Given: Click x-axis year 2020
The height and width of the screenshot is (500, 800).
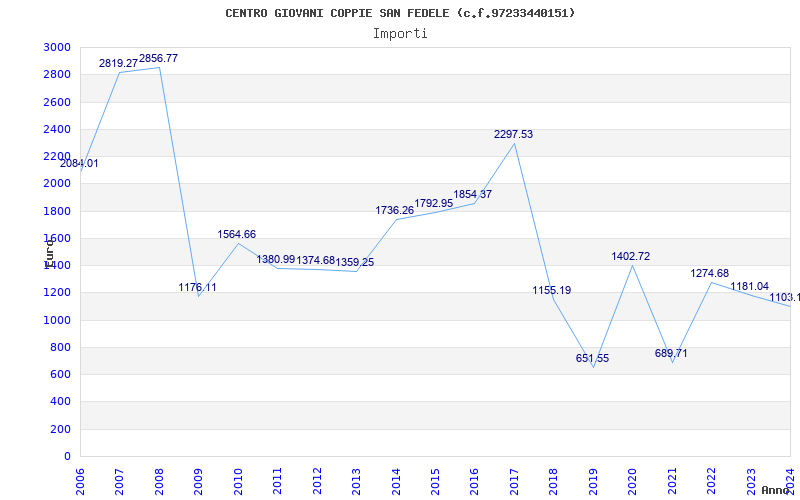Looking at the screenshot, I should tap(633, 482).
